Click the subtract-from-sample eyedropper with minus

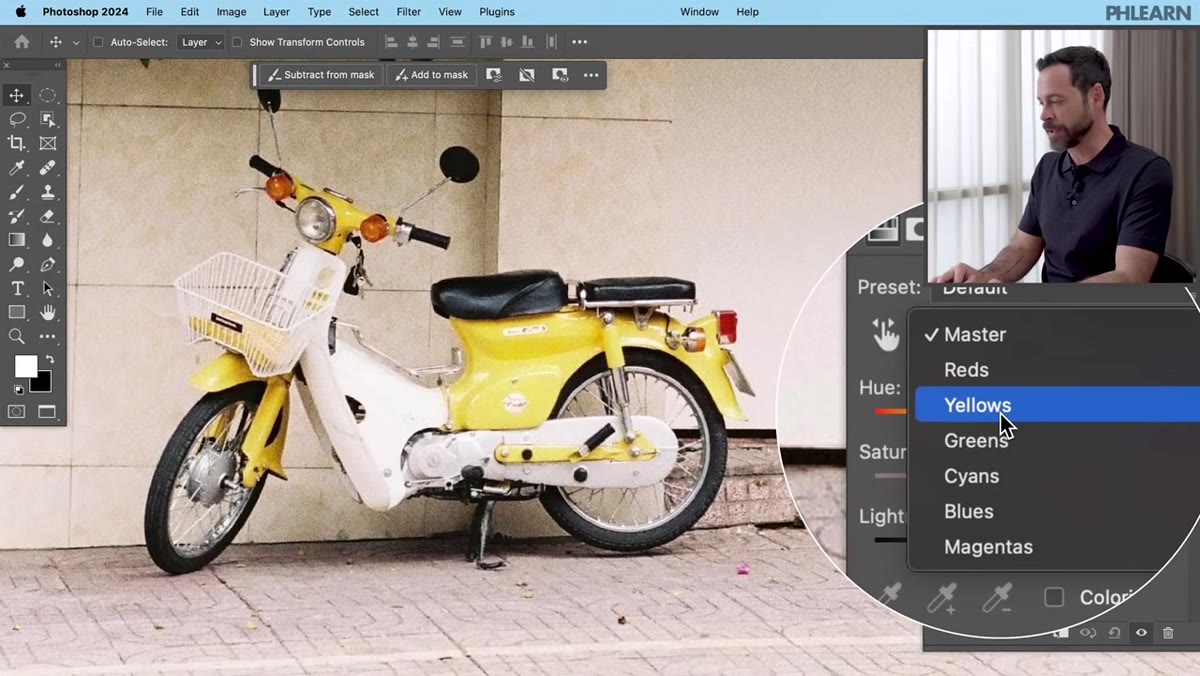996,598
